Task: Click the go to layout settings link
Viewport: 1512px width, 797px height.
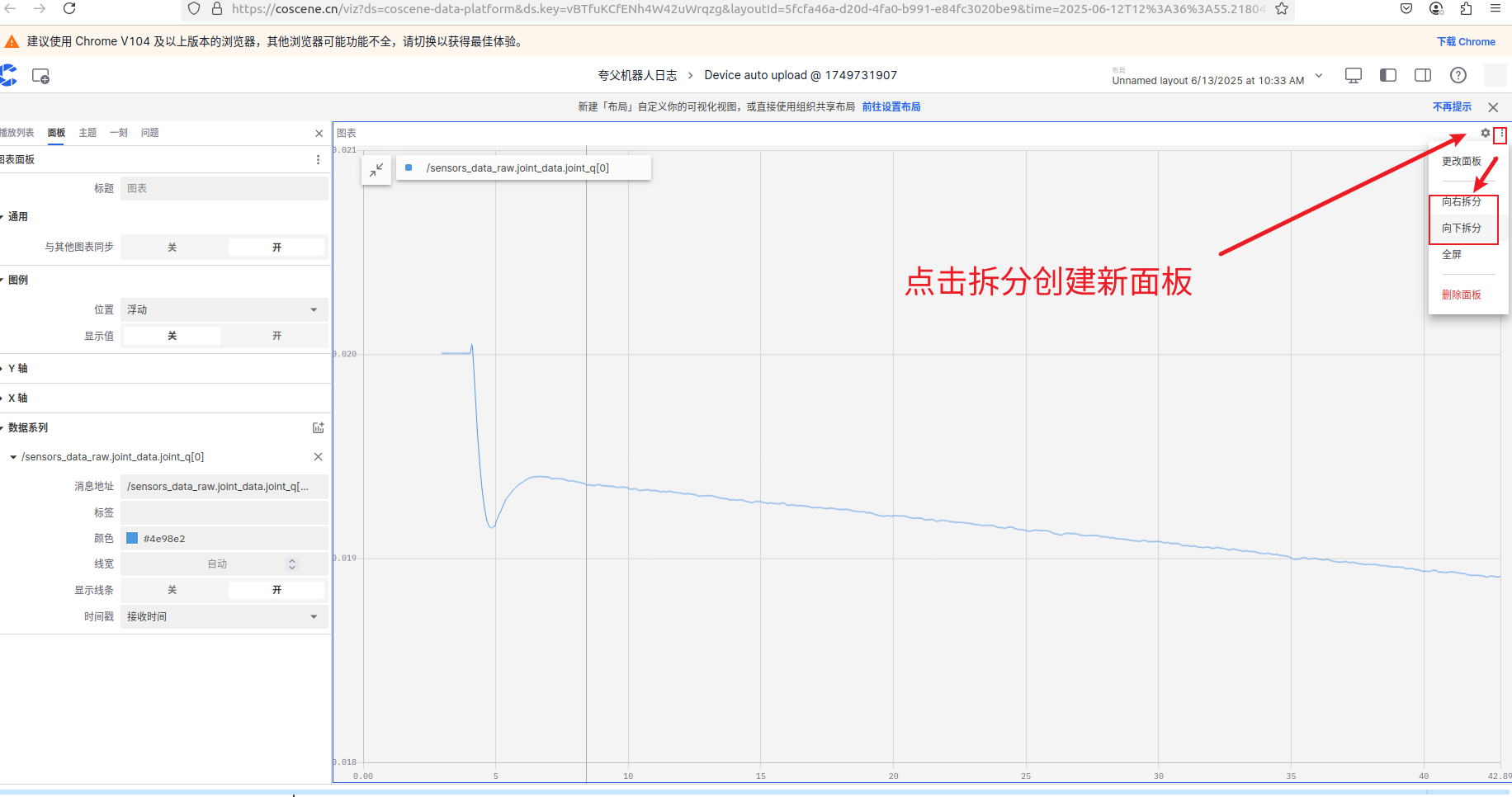Action: [x=891, y=107]
